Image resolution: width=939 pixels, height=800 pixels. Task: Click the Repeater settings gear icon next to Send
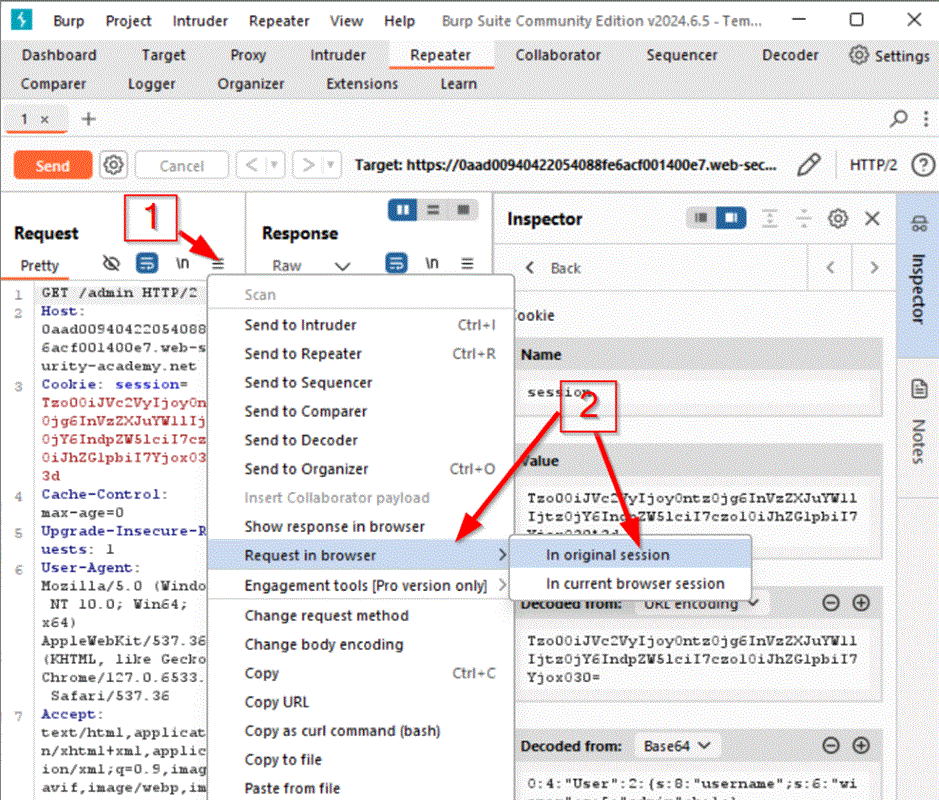pos(114,165)
